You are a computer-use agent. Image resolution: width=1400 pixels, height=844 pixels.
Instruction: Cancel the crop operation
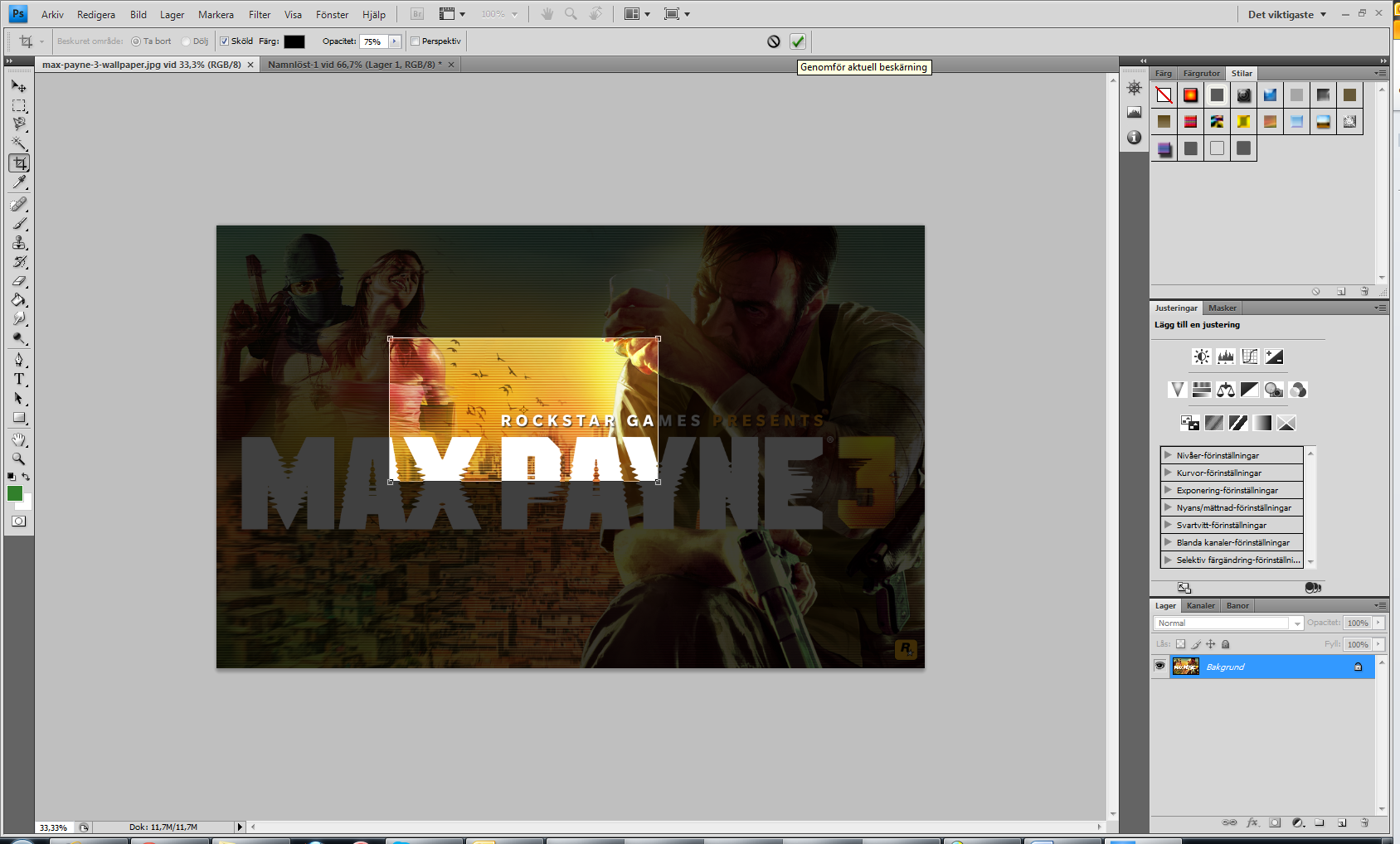click(773, 41)
